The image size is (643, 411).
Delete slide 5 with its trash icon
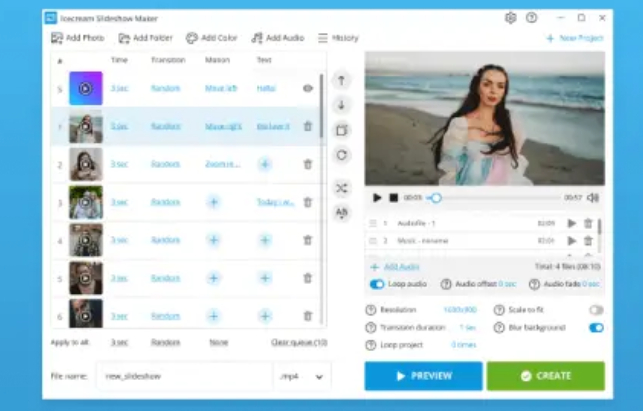click(308, 278)
